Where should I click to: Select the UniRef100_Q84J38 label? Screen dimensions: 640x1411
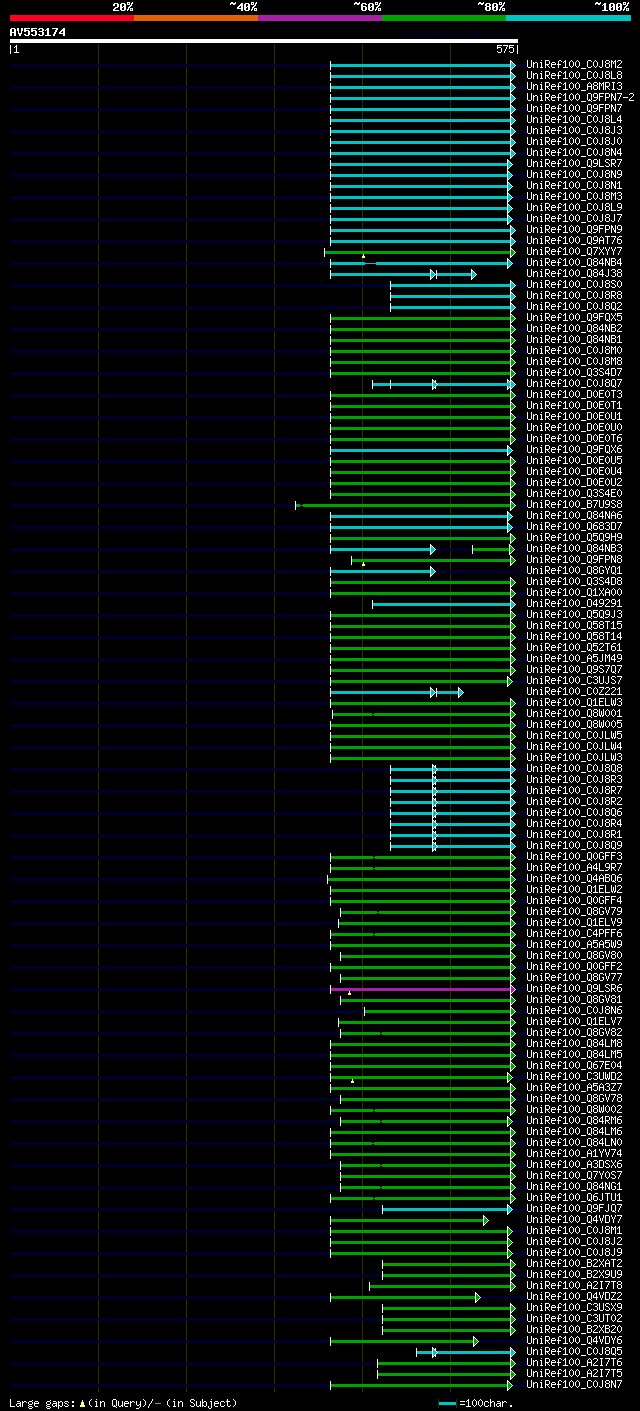[574, 274]
